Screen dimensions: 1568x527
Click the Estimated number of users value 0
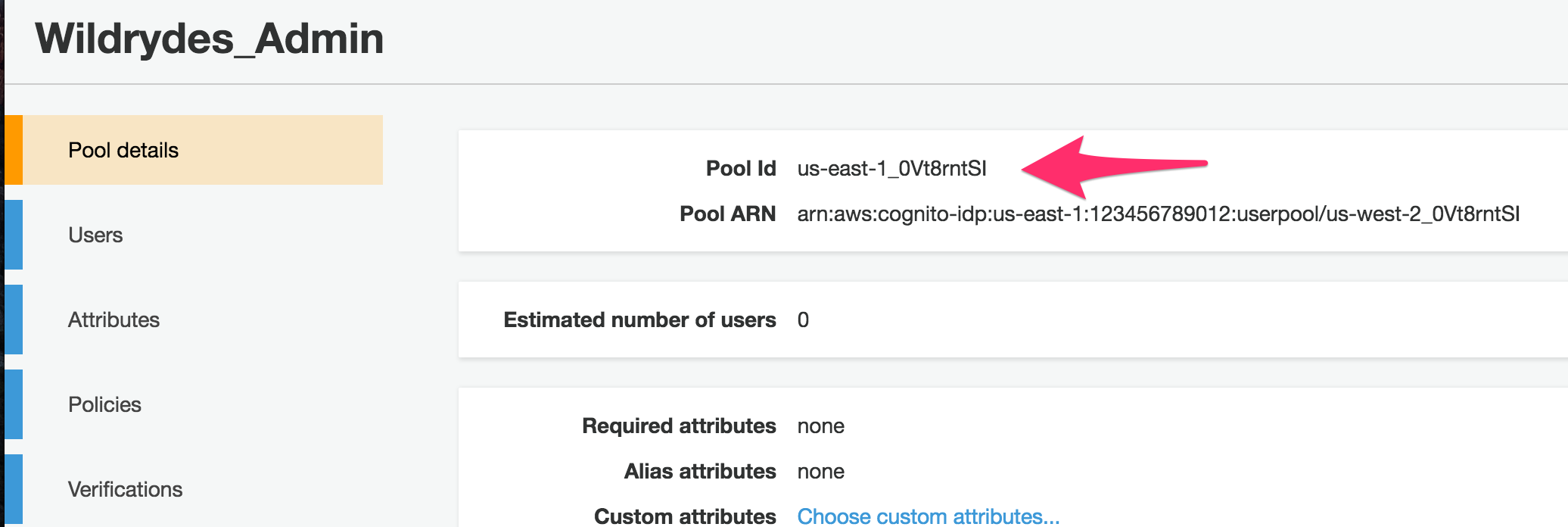pyautogui.click(x=803, y=320)
